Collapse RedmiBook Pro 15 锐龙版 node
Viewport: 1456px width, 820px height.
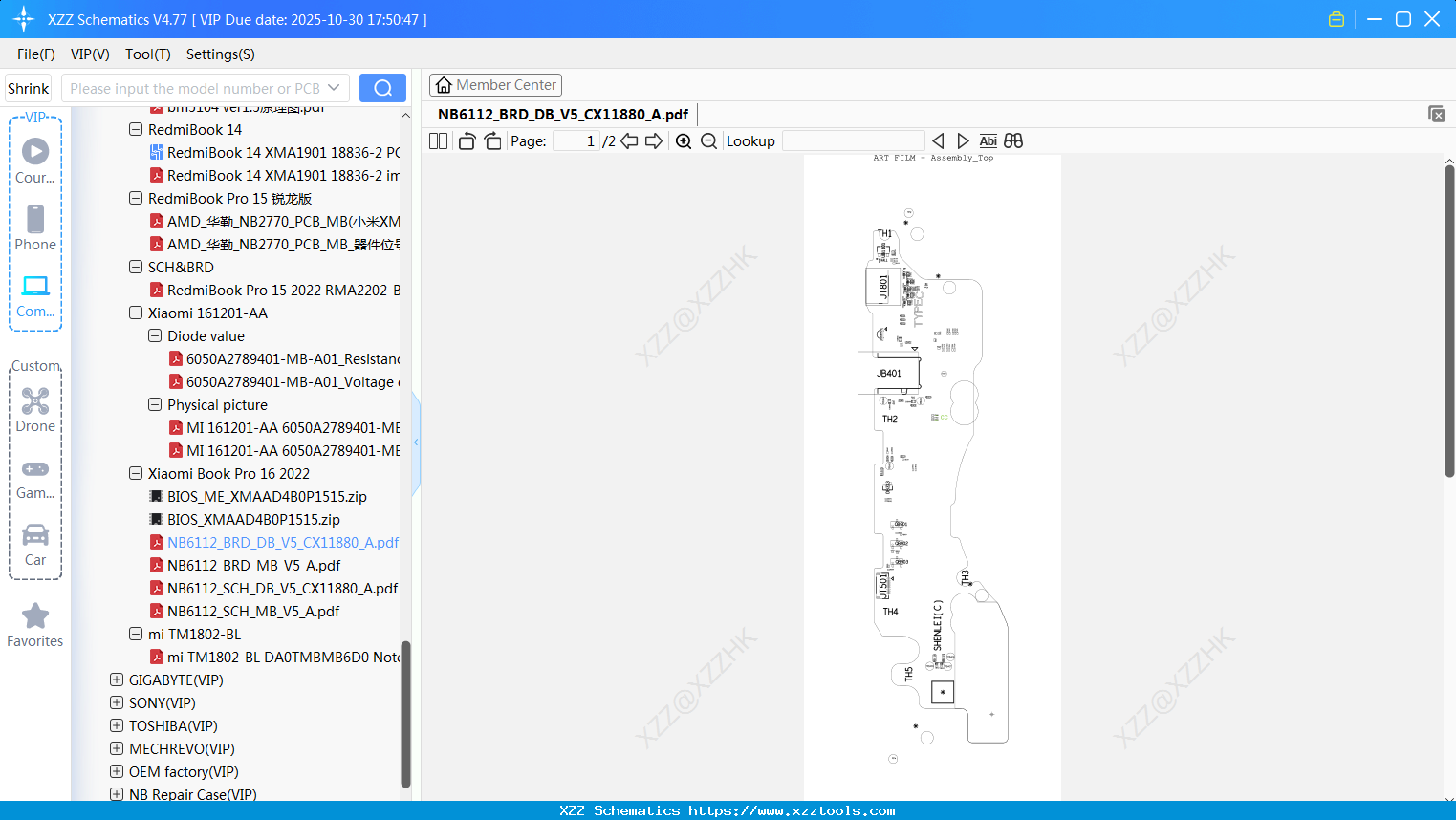pyautogui.click(x=136, y=198)
